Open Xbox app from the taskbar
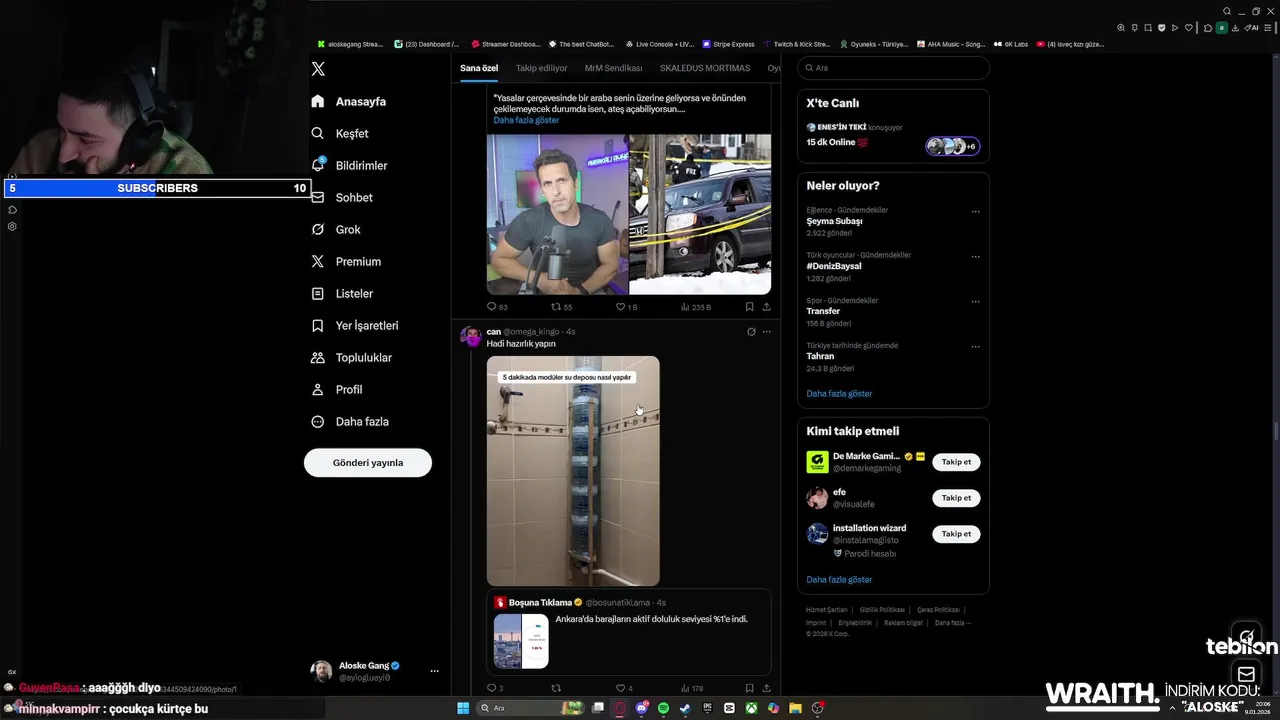This screenshot has height=720, width=1280. pyautogui.click(x=751, y=708)
